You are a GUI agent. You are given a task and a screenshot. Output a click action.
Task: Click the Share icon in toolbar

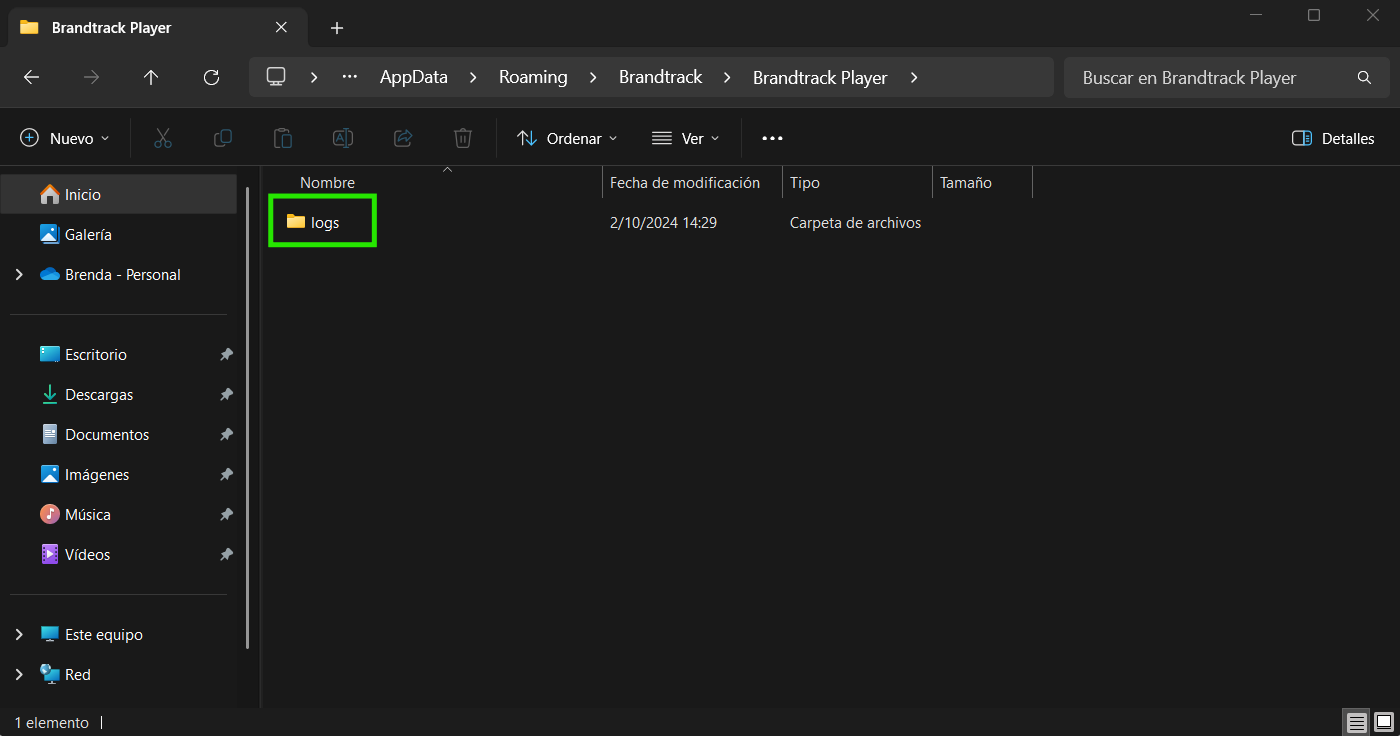[403, 138]
